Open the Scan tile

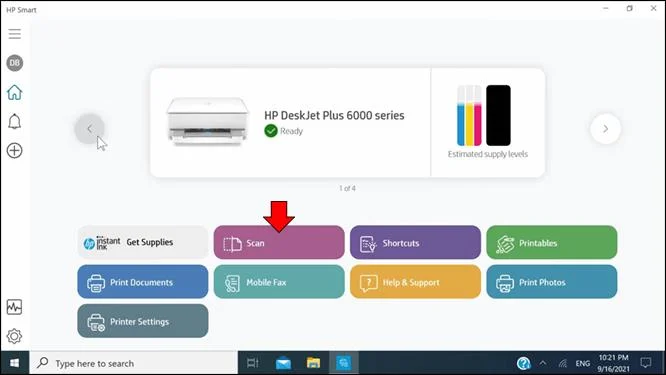279,242
